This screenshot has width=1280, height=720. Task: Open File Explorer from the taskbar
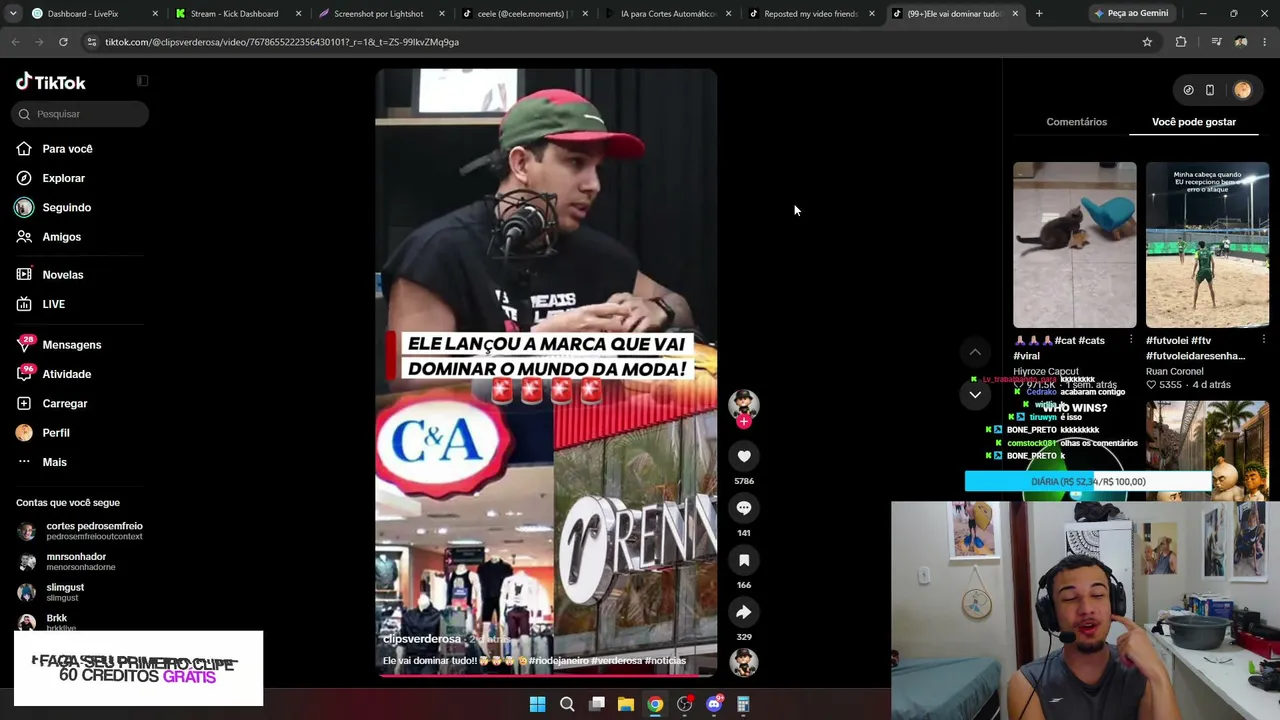tap(626, 704)
